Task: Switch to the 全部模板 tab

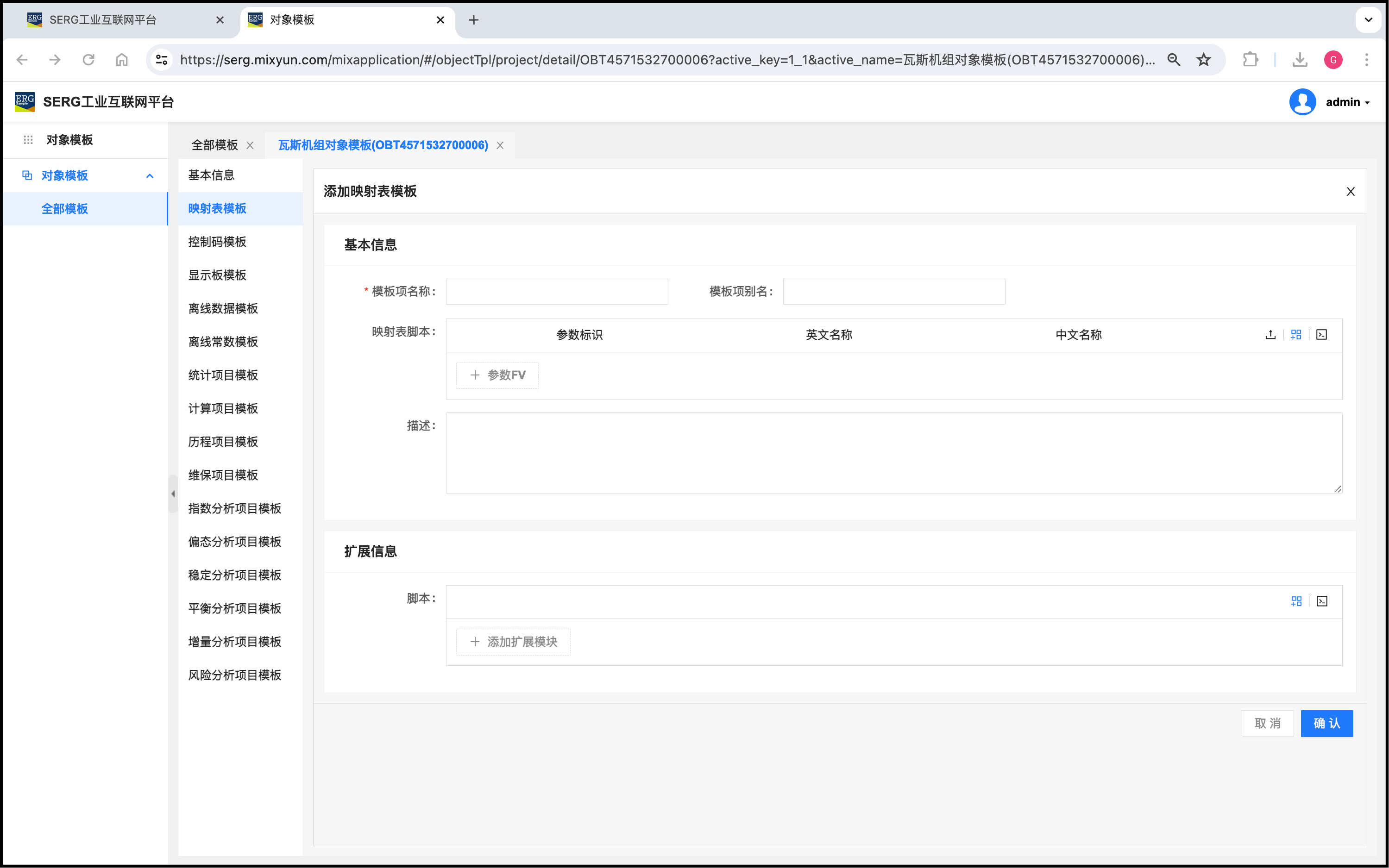Action: tap(215, 145)
